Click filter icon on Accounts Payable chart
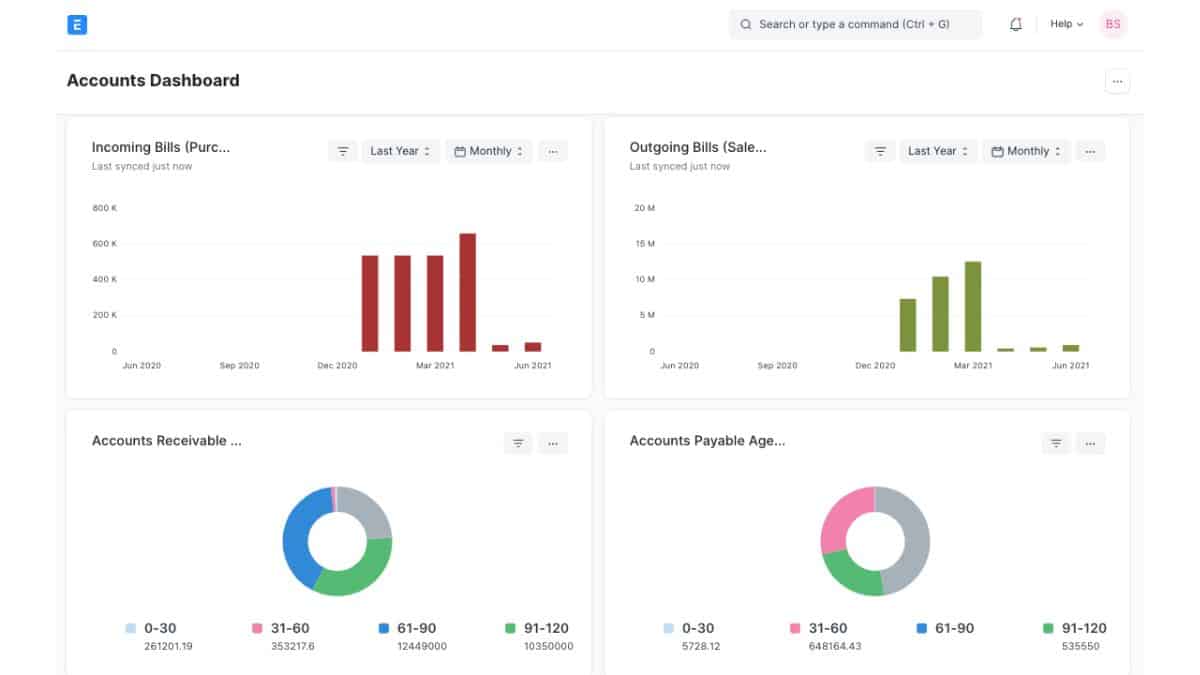Screen dimensions: 1200x675 pyautogui.click(x=1055, y=443)
